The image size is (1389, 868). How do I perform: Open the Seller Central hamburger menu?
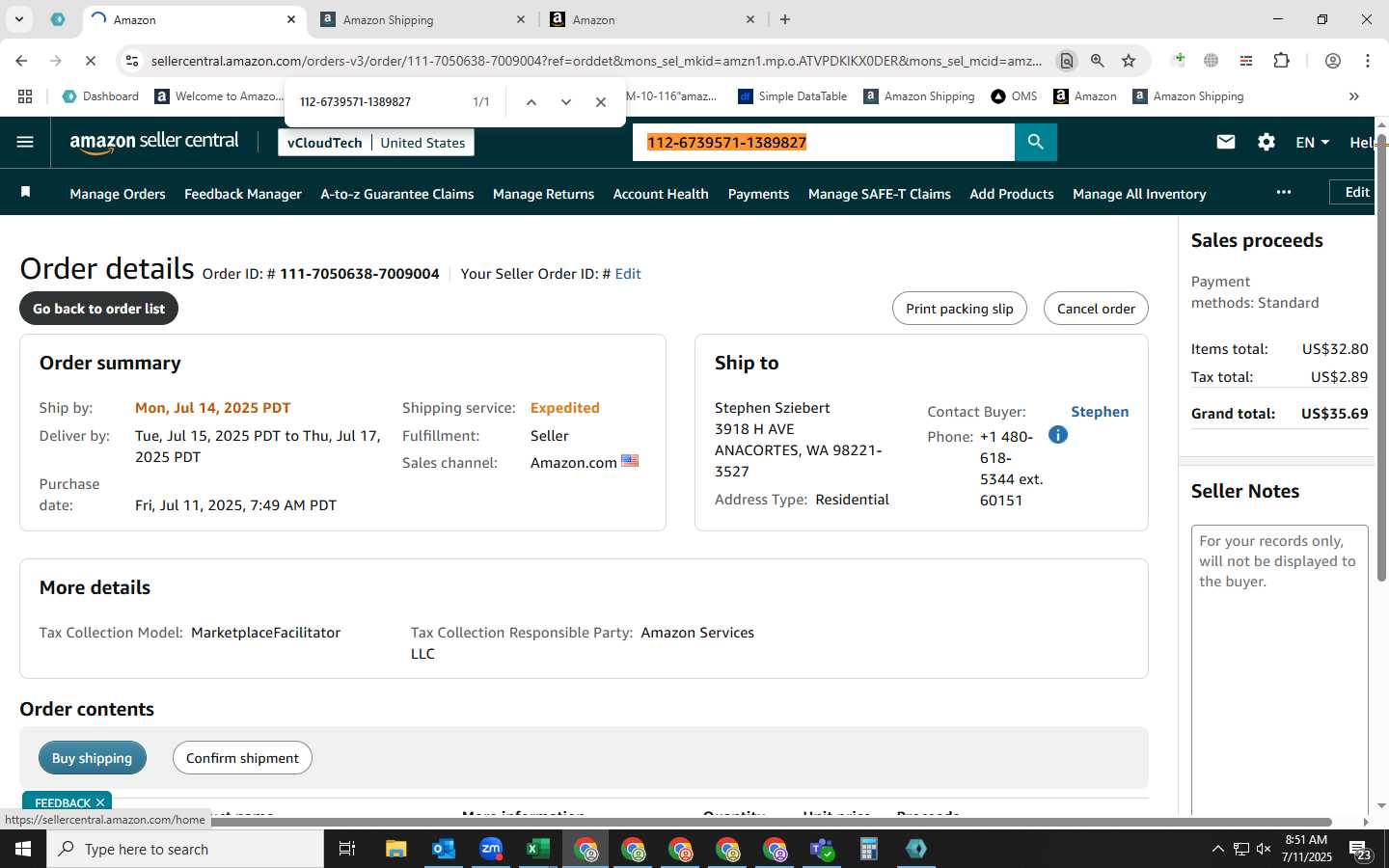coord(25,142)
